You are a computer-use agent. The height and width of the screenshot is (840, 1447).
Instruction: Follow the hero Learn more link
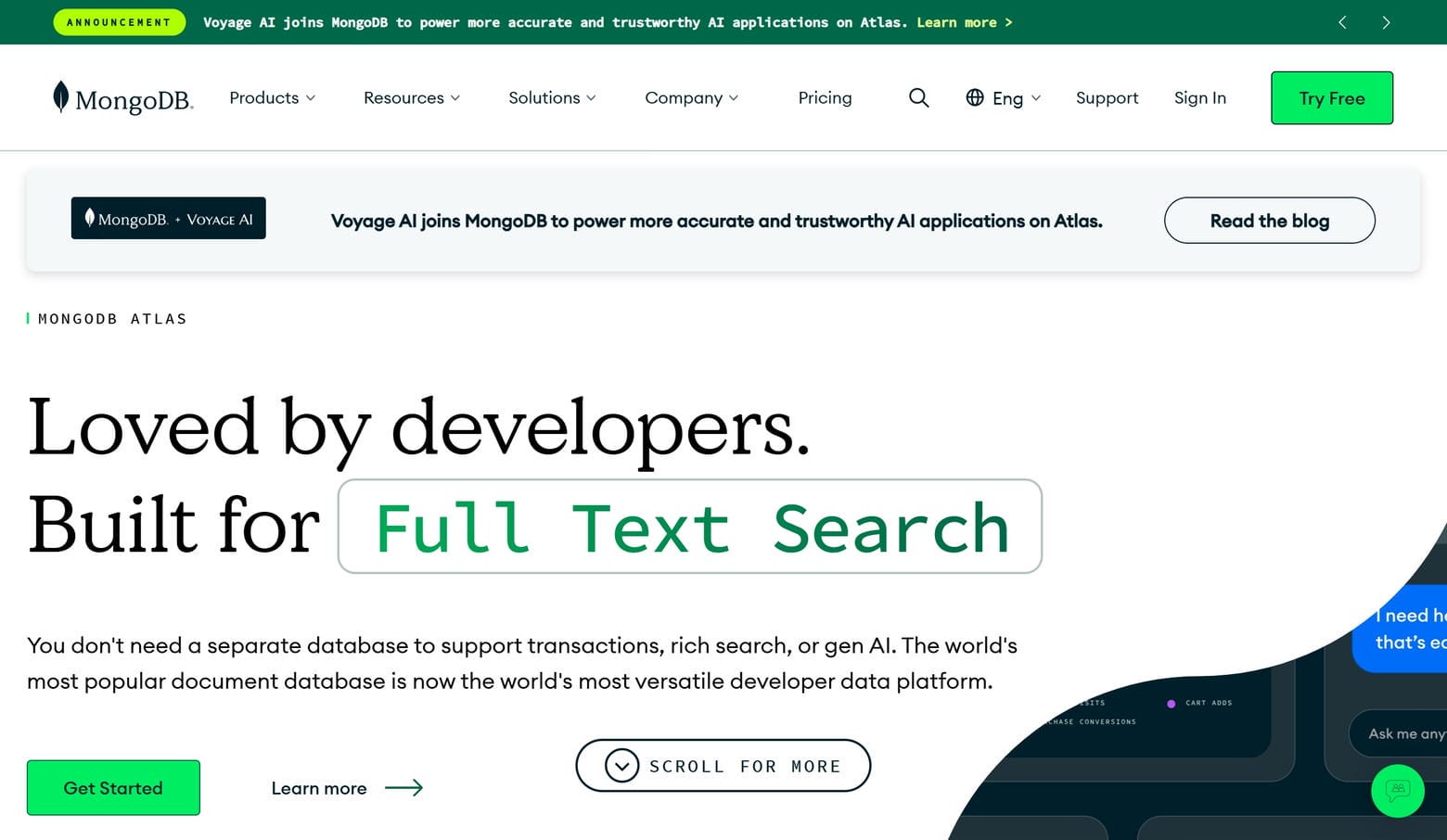347,788
